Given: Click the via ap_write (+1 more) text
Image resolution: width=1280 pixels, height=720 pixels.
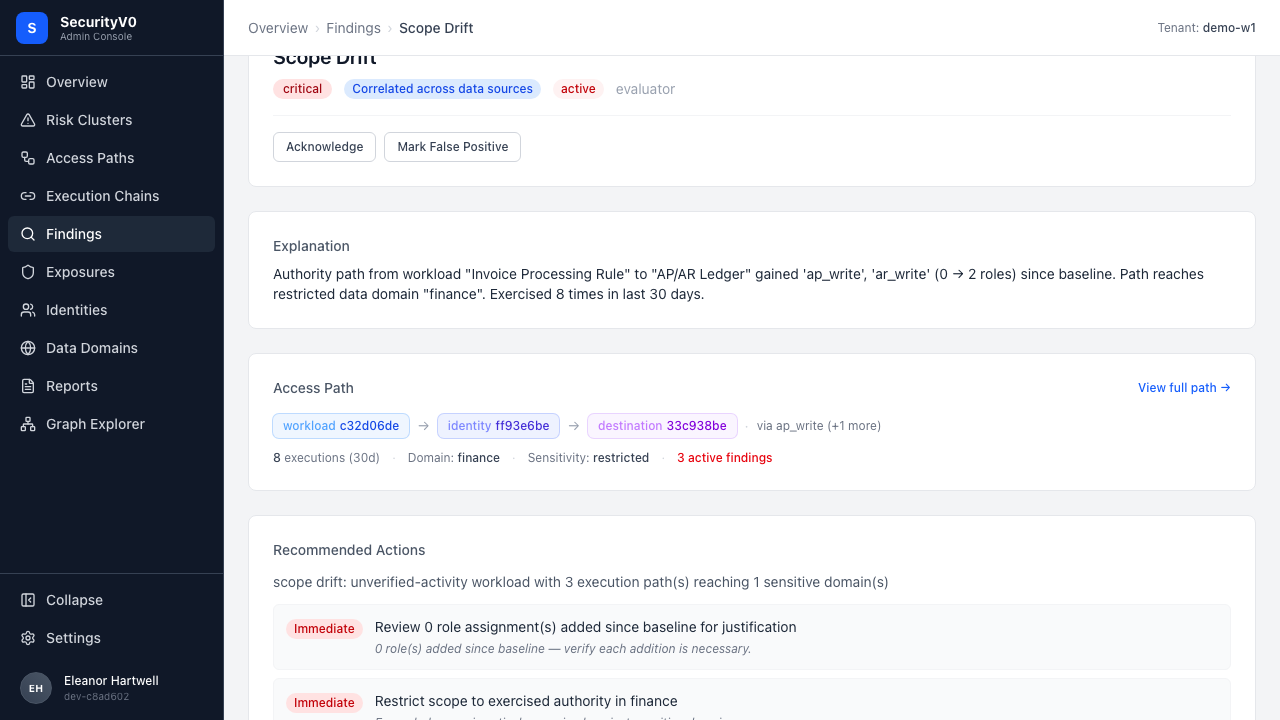Looking at the screenshot, I should [819, 426].
